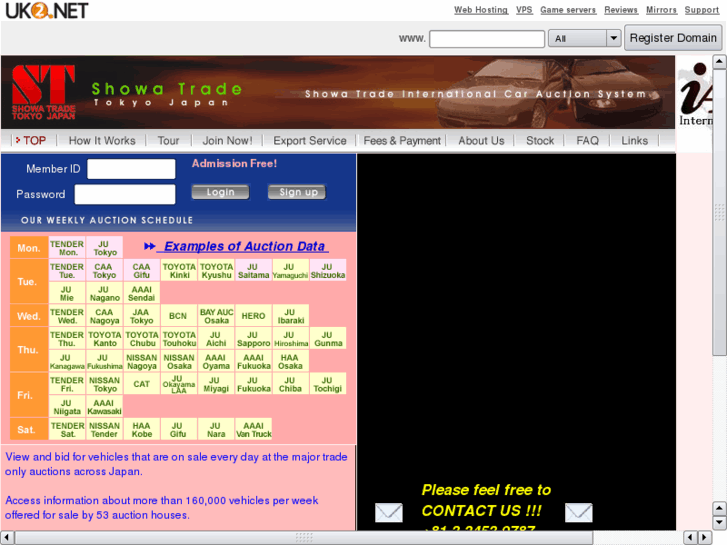Select TOYOTA Kanto schedule cell
Screen dimensions: 727x545
pos(104,339)
